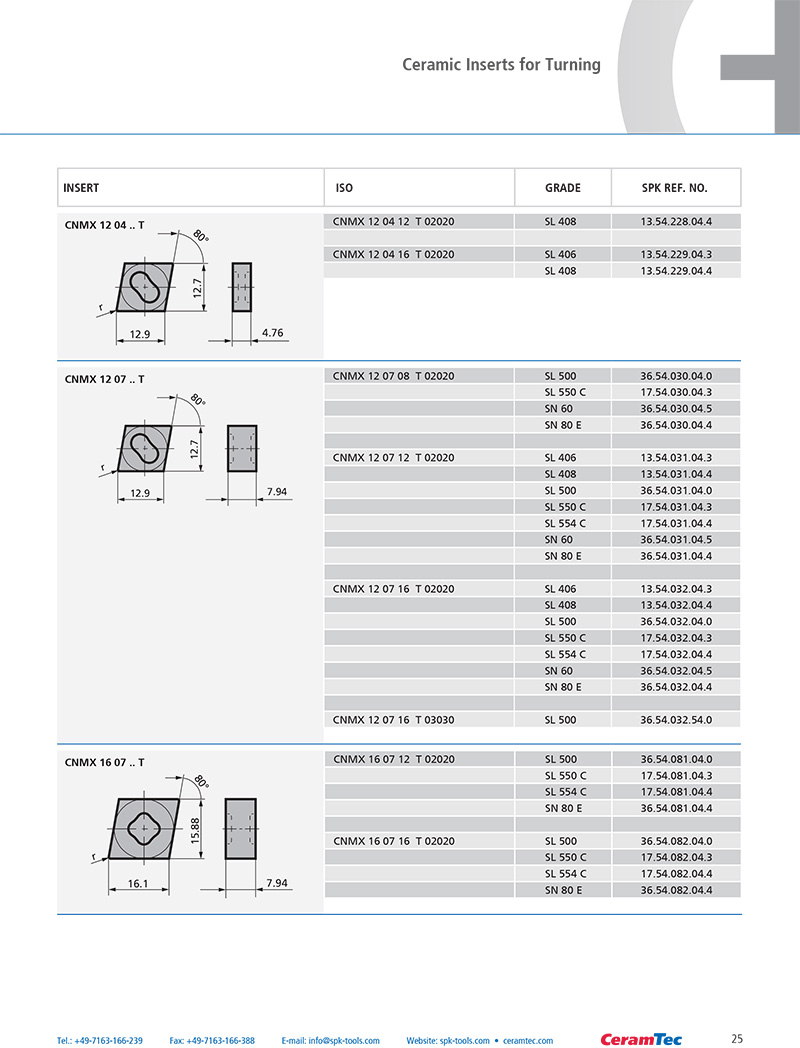Click reference number 36.54.082.04.4
The image size is (800, 1048).
[x=676, y=890]
